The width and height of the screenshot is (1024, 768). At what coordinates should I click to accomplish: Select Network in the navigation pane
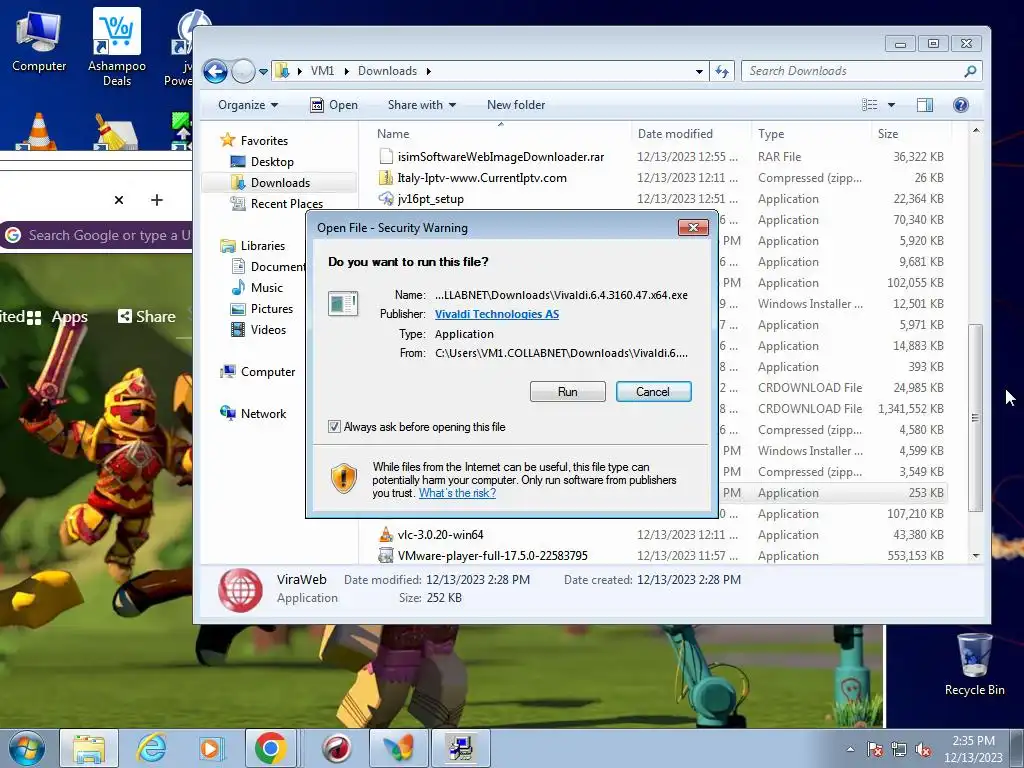click(263, 413)
